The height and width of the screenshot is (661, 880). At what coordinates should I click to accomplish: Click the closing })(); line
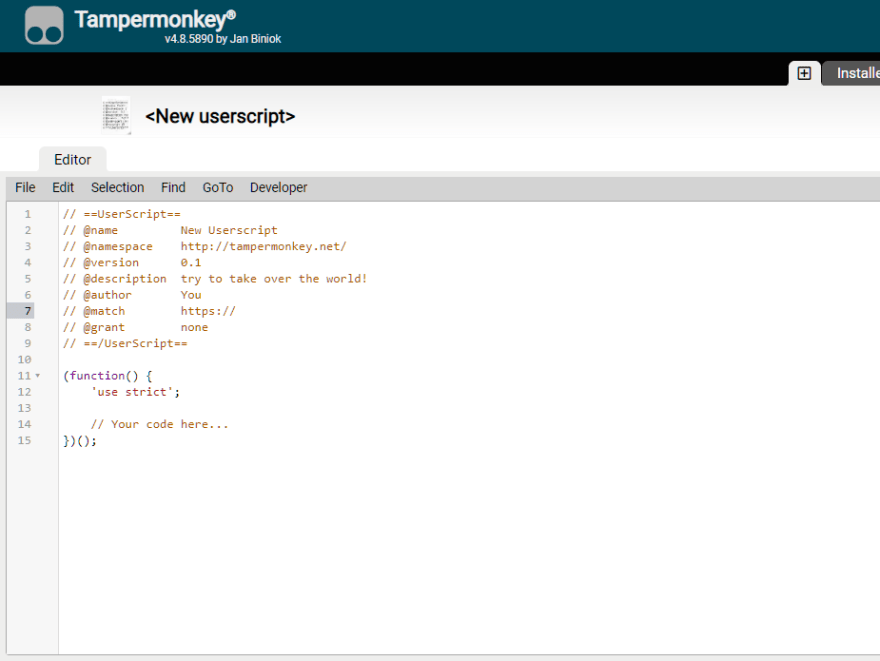pos(80,440)
